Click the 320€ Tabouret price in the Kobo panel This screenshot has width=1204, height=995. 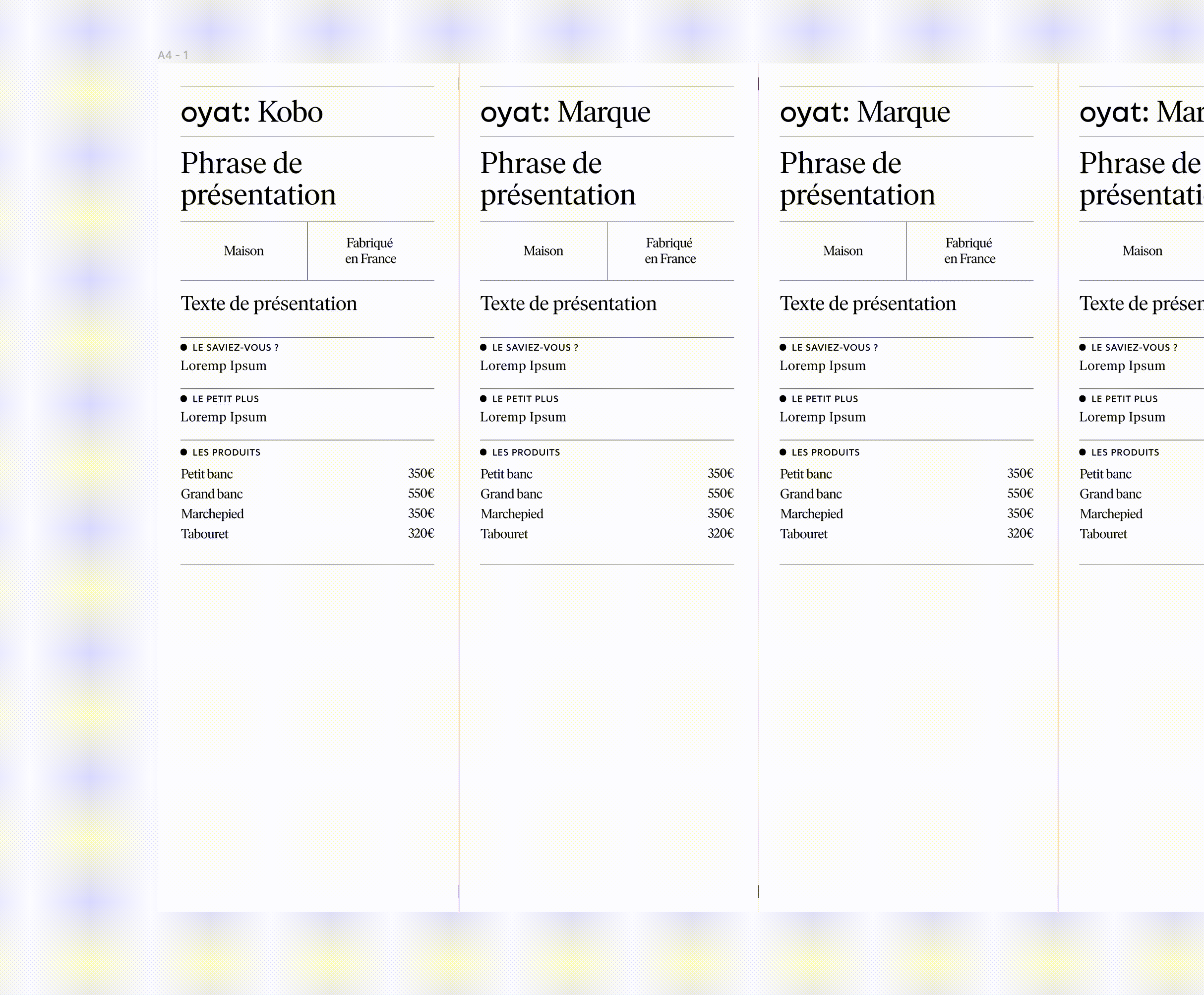[x=421, y=534]
